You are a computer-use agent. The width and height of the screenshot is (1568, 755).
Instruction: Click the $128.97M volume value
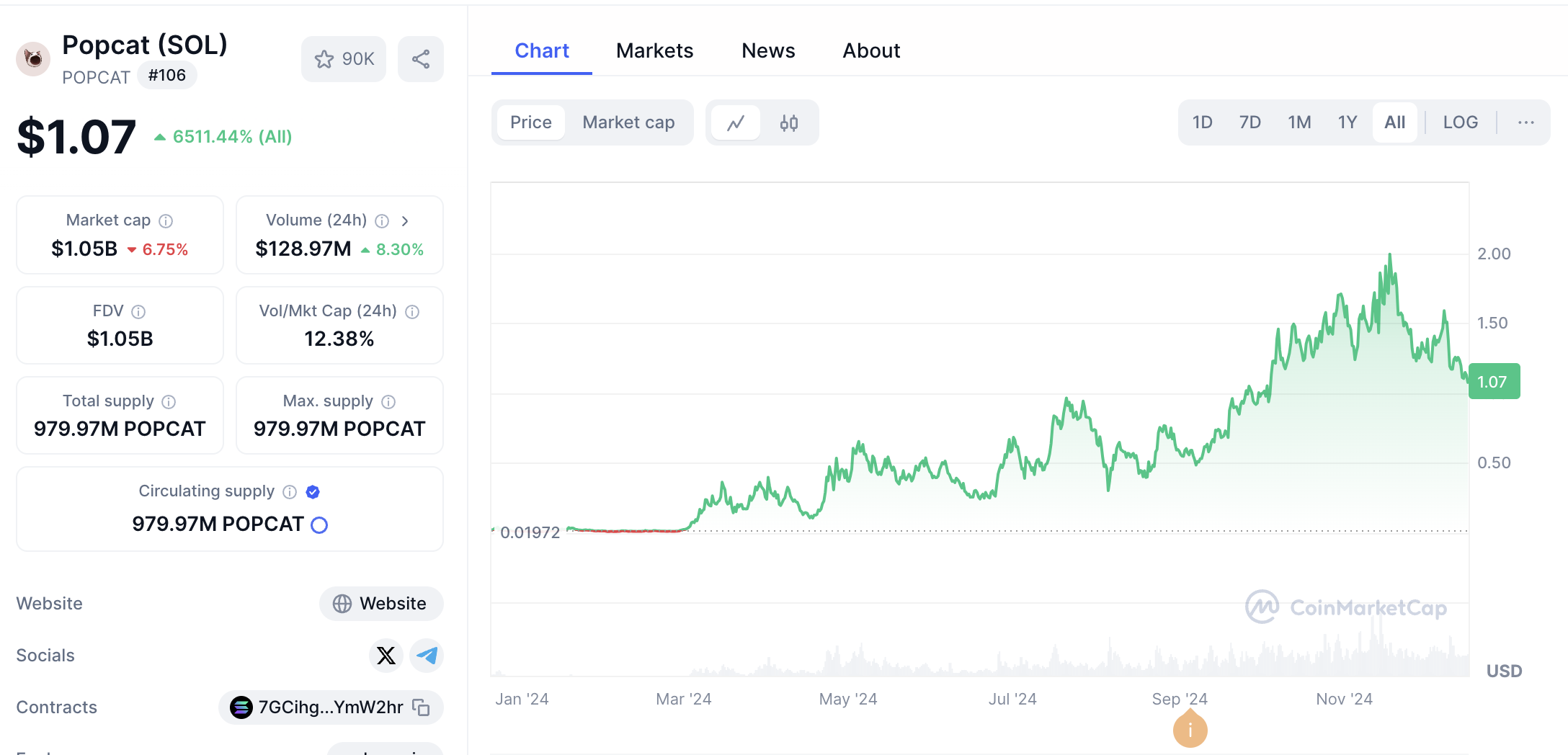303,249
